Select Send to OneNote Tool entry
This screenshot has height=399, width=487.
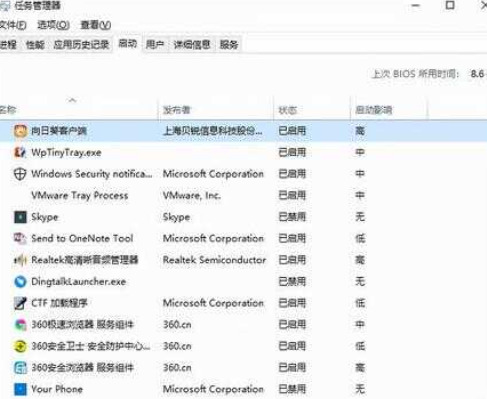(x=82, y=238)
